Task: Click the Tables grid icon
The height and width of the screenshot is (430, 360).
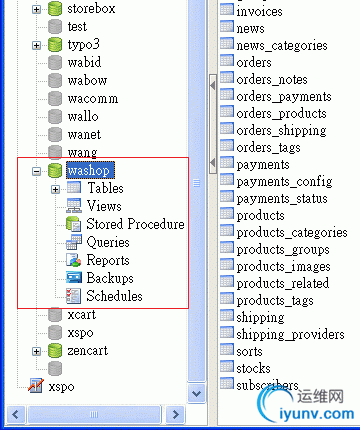Action: [x=74, y=187]
